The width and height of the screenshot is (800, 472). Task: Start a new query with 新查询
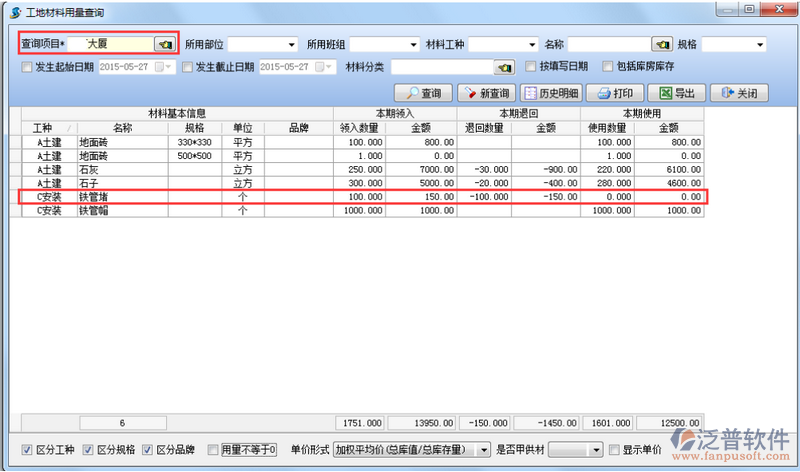484,93
